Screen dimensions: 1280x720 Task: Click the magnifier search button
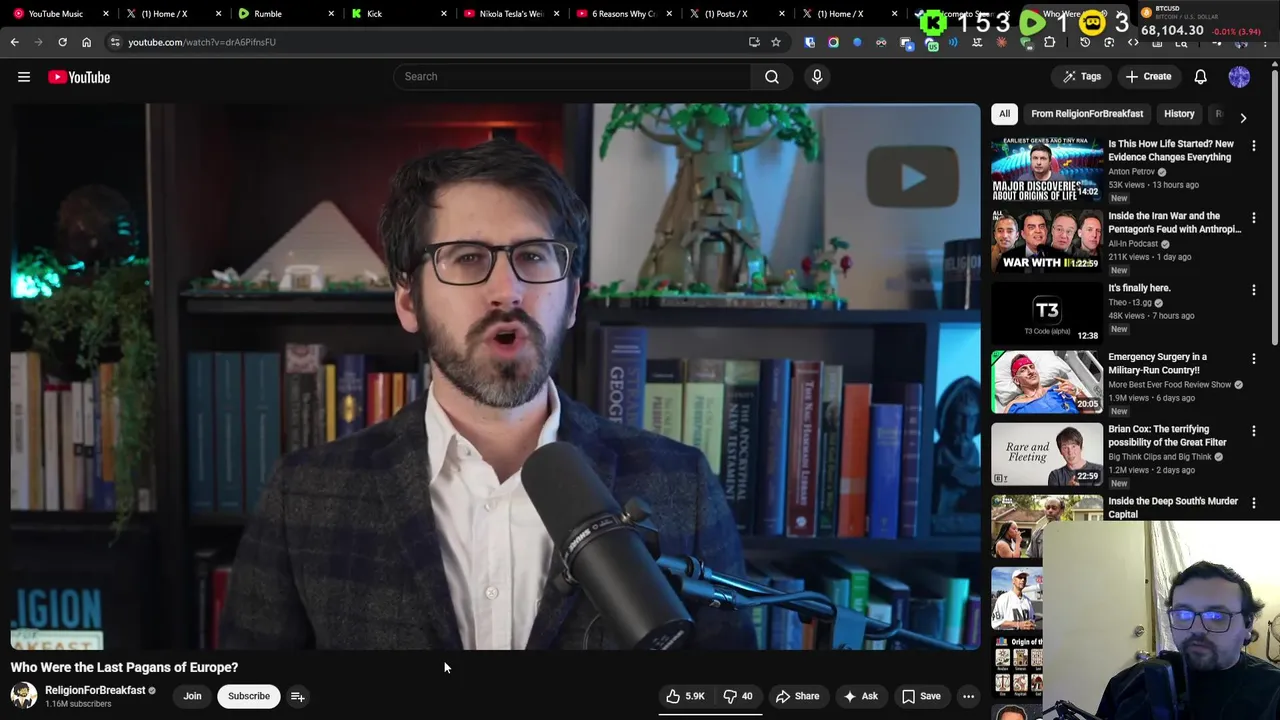[x=772, y=77]
